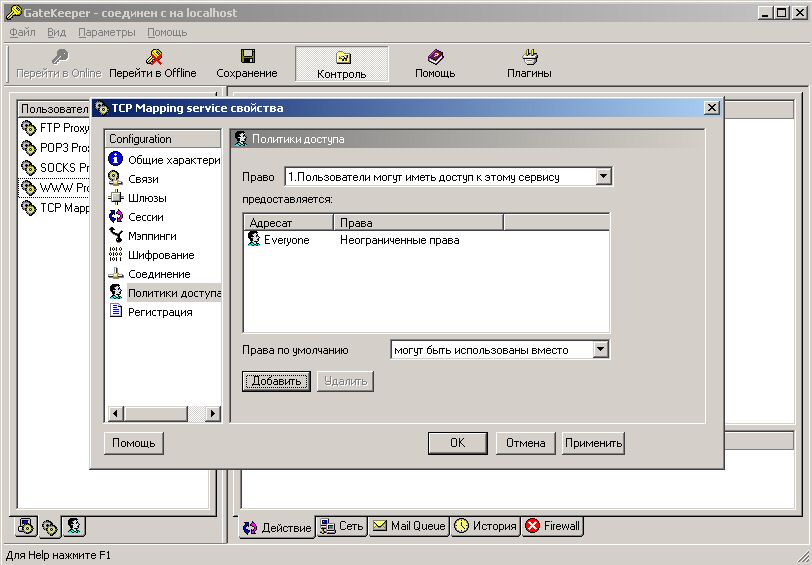Click Неограниченные права cell in table
The image size is (812, 565).
pos(400,240)
